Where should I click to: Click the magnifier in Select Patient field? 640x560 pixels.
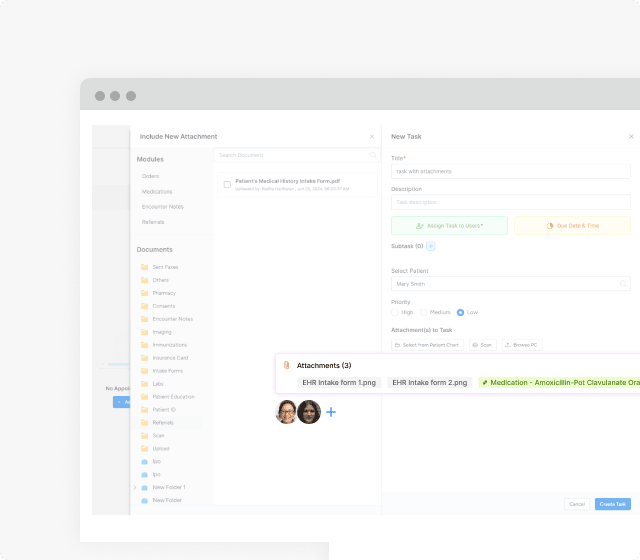pyautogui.click(x=623, y=283)
